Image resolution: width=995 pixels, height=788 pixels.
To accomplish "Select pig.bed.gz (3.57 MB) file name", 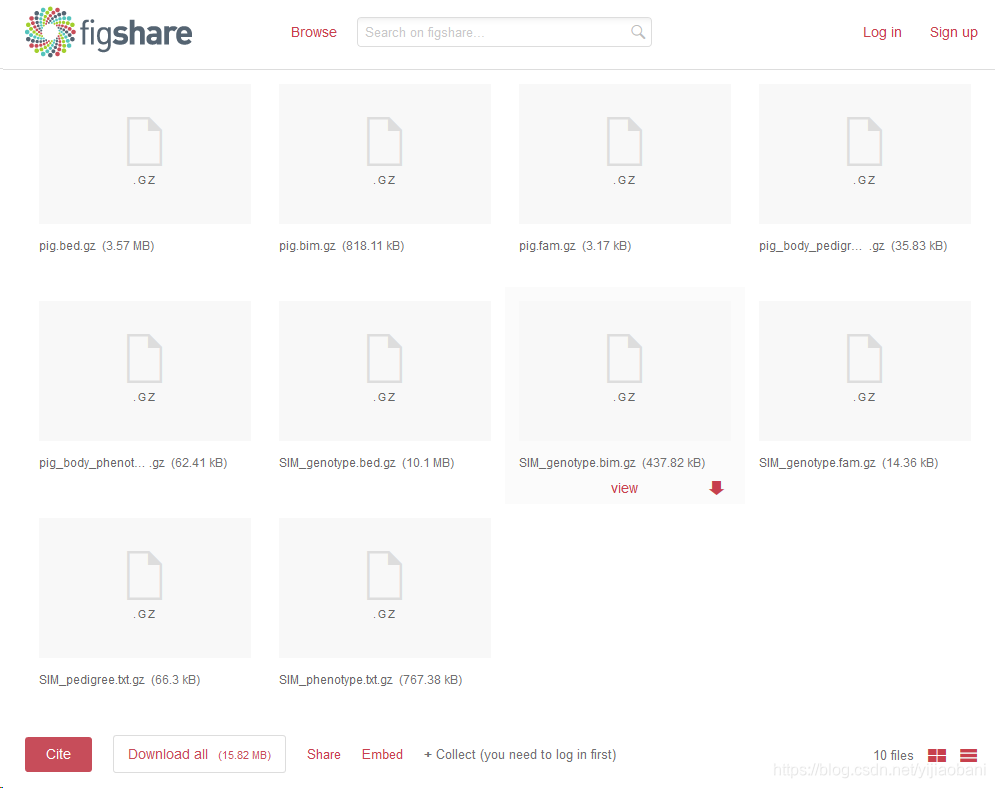I will (x=96, y=246).
